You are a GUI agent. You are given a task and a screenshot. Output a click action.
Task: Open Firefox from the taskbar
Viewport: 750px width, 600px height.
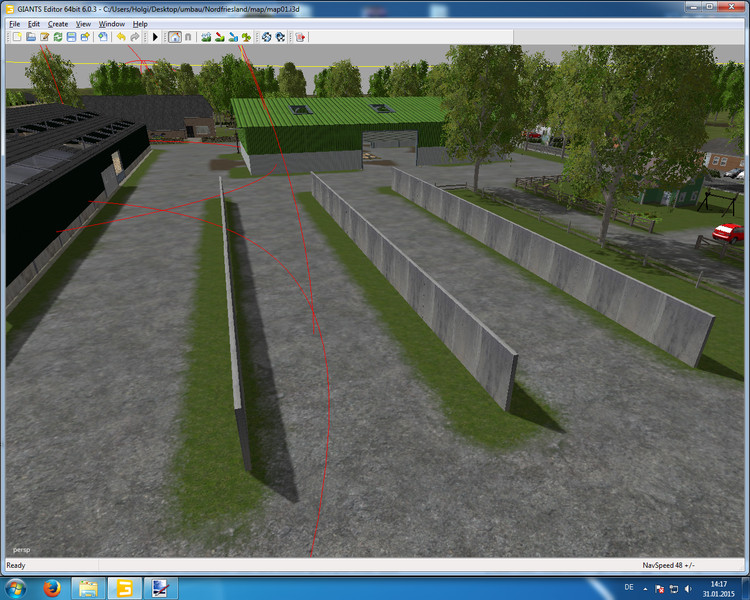[x=51, y=588]
